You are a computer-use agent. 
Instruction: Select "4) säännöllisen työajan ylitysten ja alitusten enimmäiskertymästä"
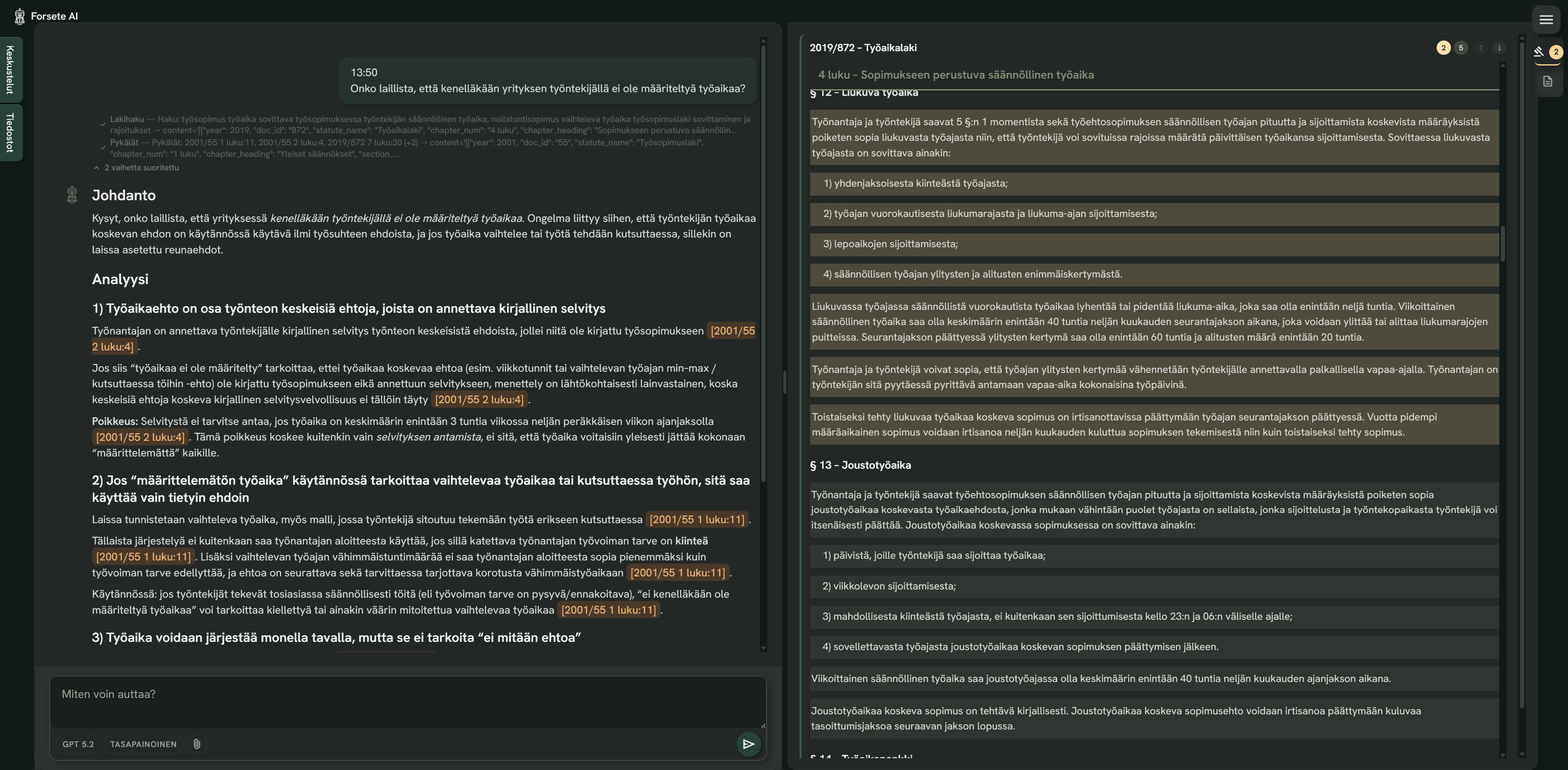[x=1154, y=275]
